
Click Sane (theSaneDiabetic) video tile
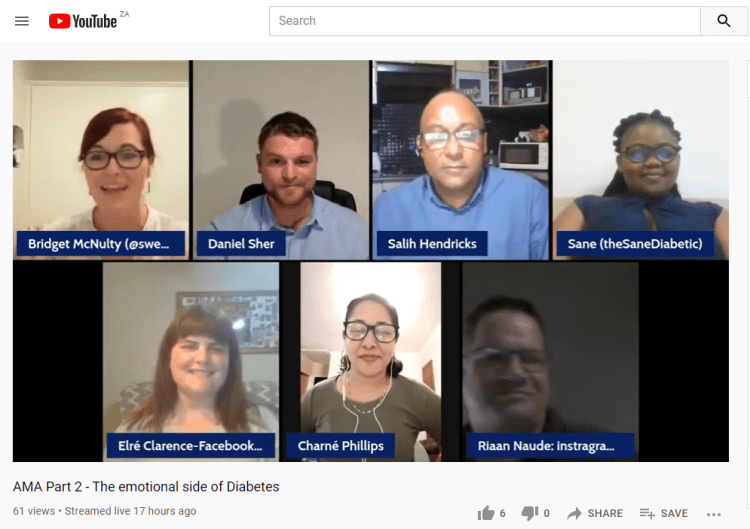coord(641,160)
